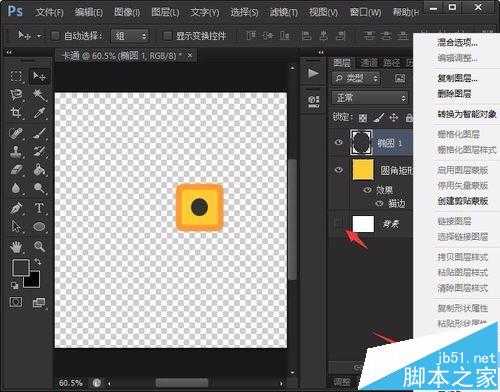This screenshot has height=392, width=500.
Task: Select the Path Selection tool
Action: coord(16,227)
